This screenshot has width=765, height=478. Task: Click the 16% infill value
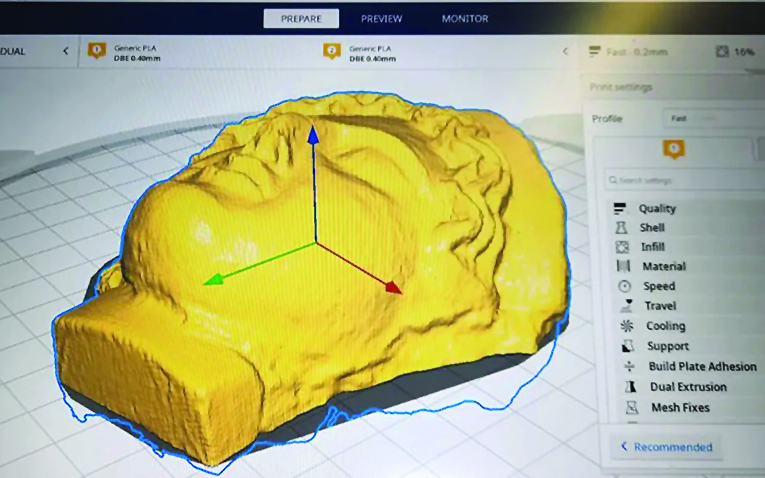click(x=744, y=52)
